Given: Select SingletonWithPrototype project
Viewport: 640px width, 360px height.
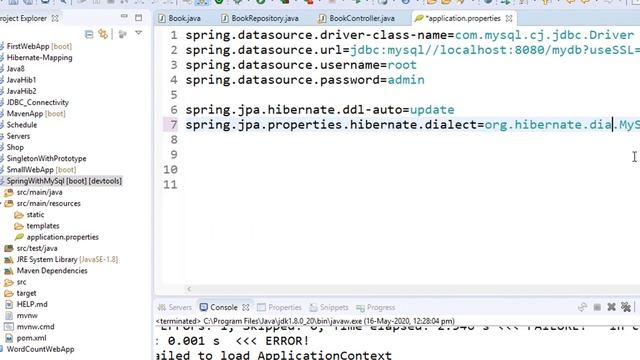Looking at the screenshot, I should click(x=46, y=159).
